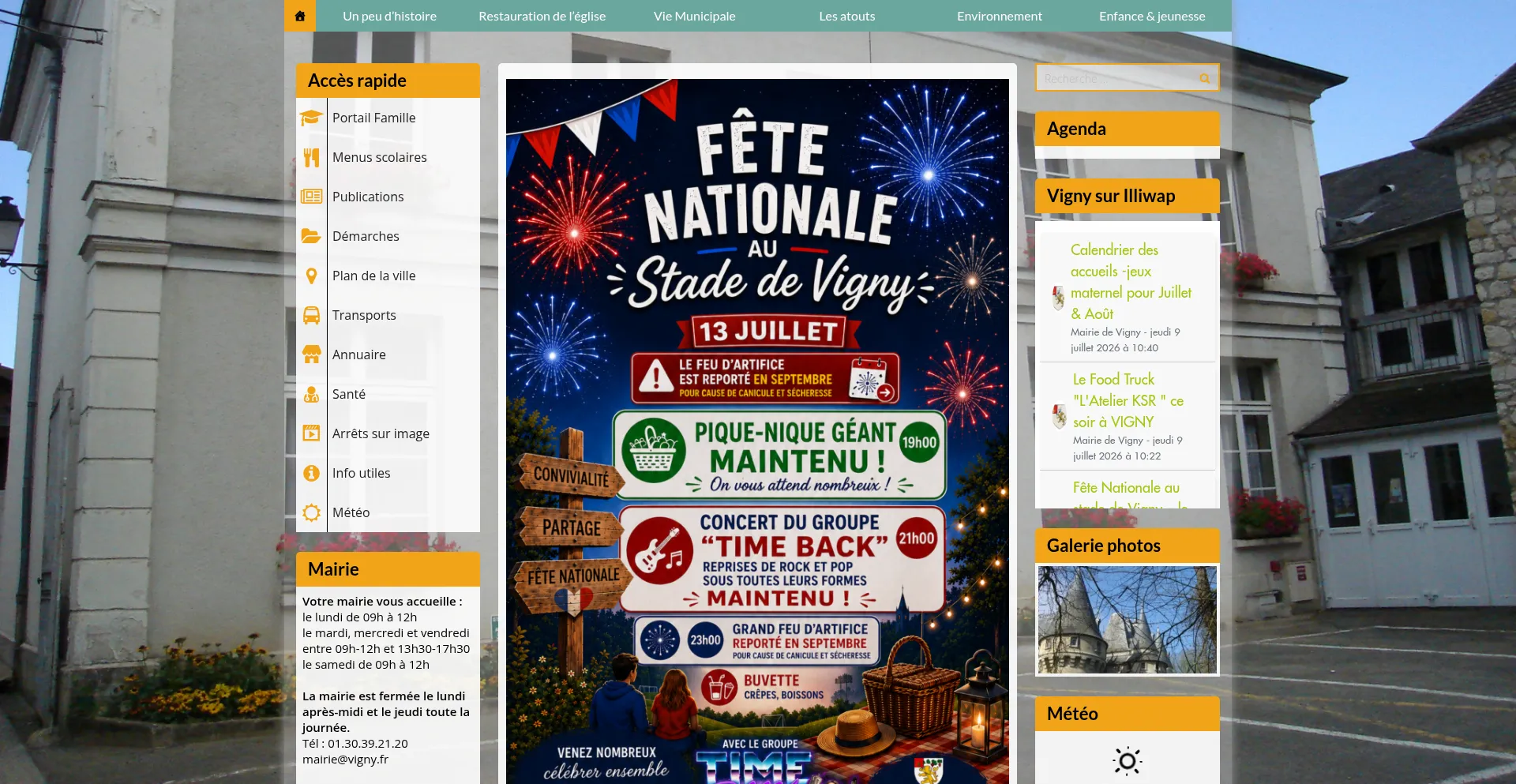Click the Démarches folder icon
This screenshot has width=1516, height=784.
pos(311,236)
